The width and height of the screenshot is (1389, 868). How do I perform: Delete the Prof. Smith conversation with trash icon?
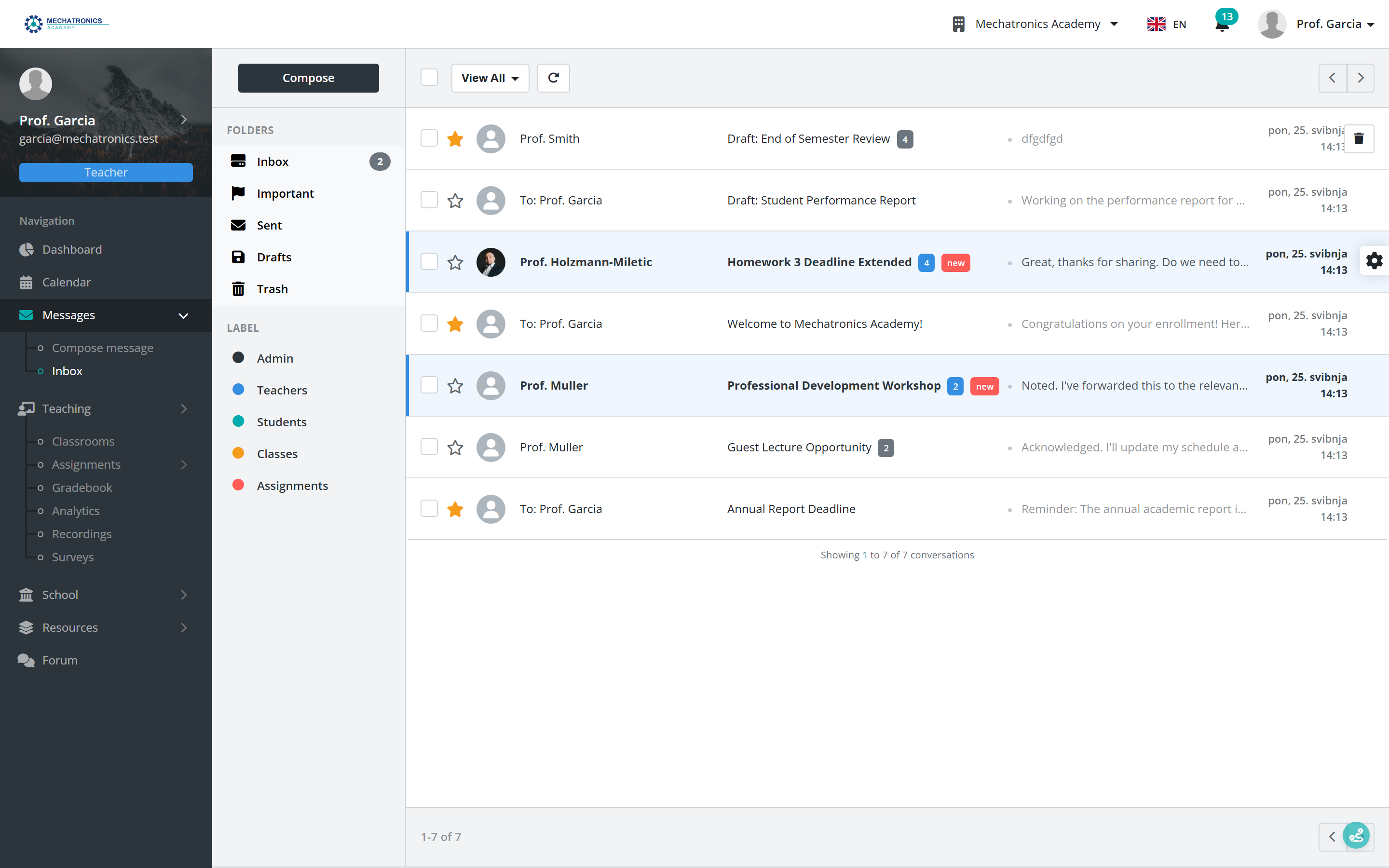tap(1359, 139)
